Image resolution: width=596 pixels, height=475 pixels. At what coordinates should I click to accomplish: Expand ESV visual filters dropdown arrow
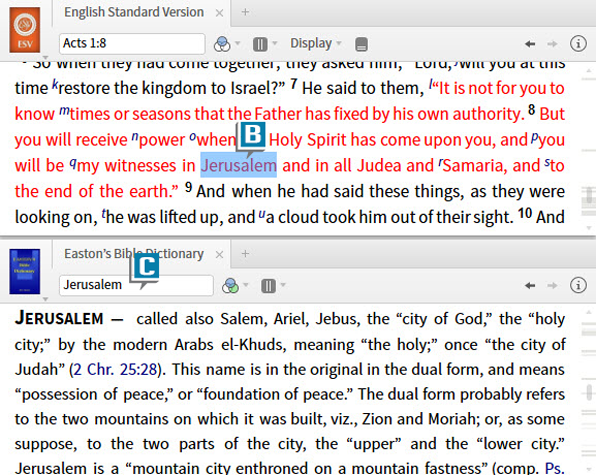238,43
